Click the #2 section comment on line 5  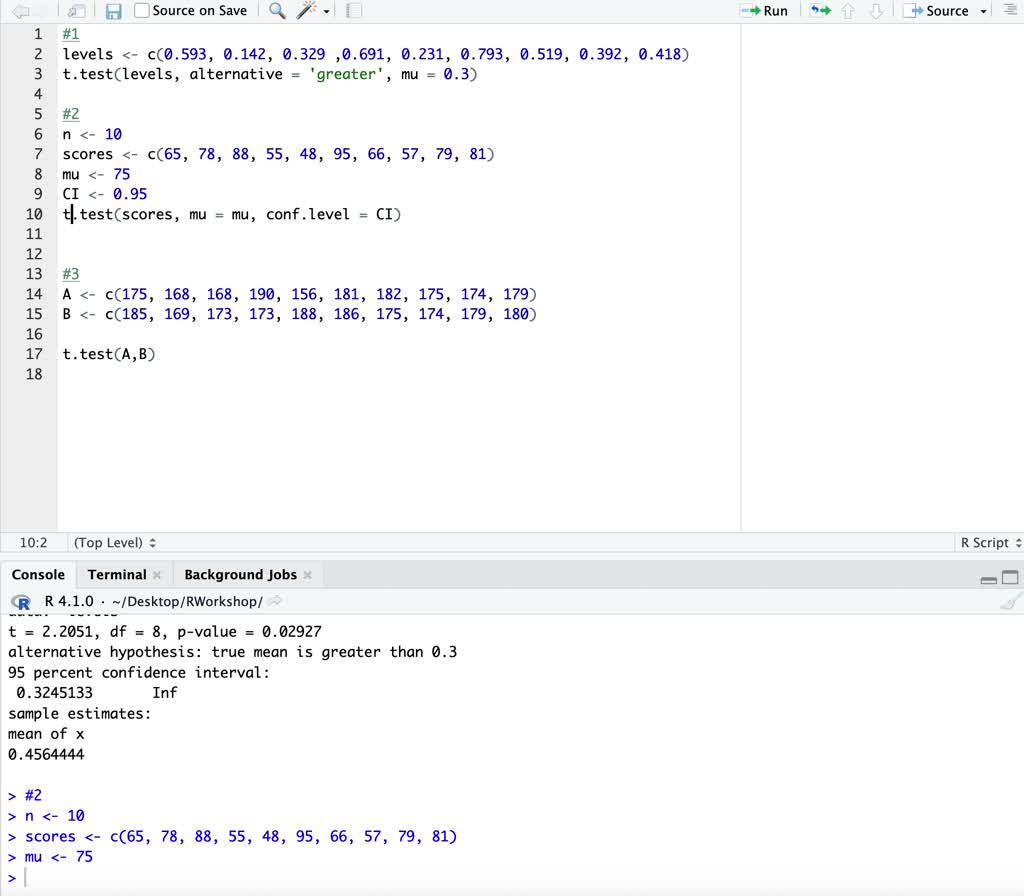pyautogui.click(x=71, y=114)
